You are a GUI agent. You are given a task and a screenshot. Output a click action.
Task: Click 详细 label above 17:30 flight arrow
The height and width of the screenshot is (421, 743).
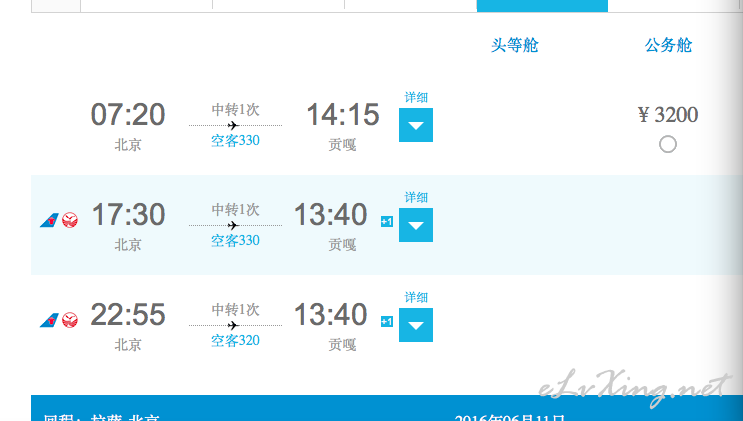coord(416,198)
